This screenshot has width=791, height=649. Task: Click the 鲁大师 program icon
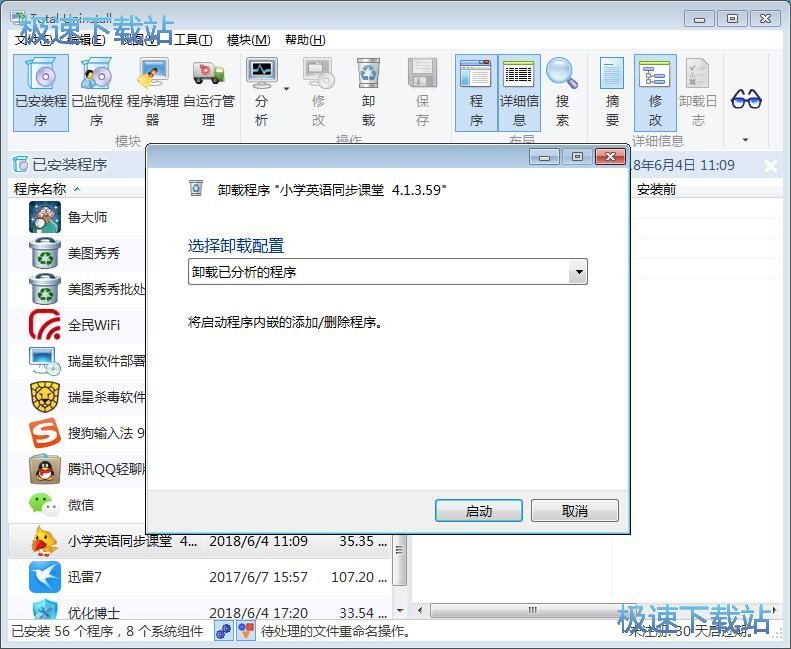[45, 217]
